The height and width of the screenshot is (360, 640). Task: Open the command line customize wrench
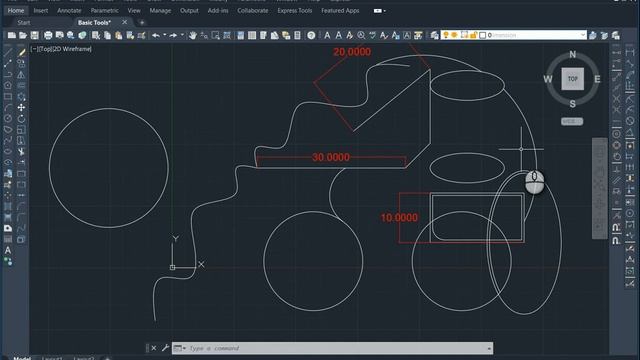(165, 348)
